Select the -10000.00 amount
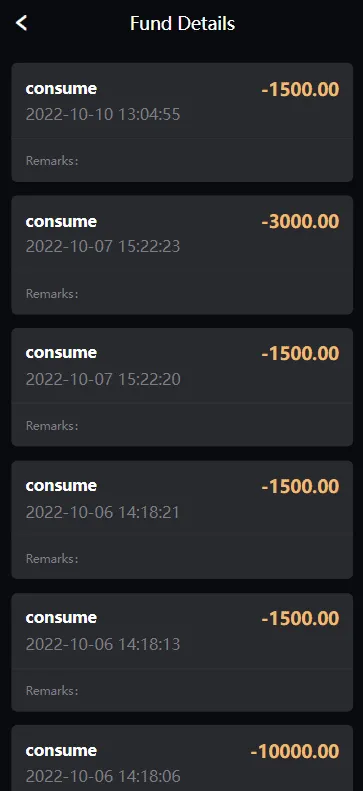The width and height of the screenshot is (363, 791). tap(294, 752)
